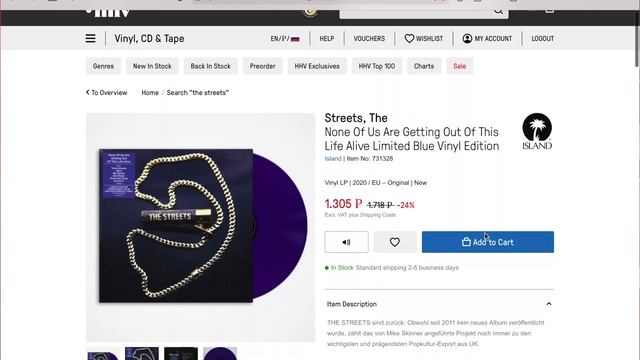Click the Add to Cart button

coord(488,242)
